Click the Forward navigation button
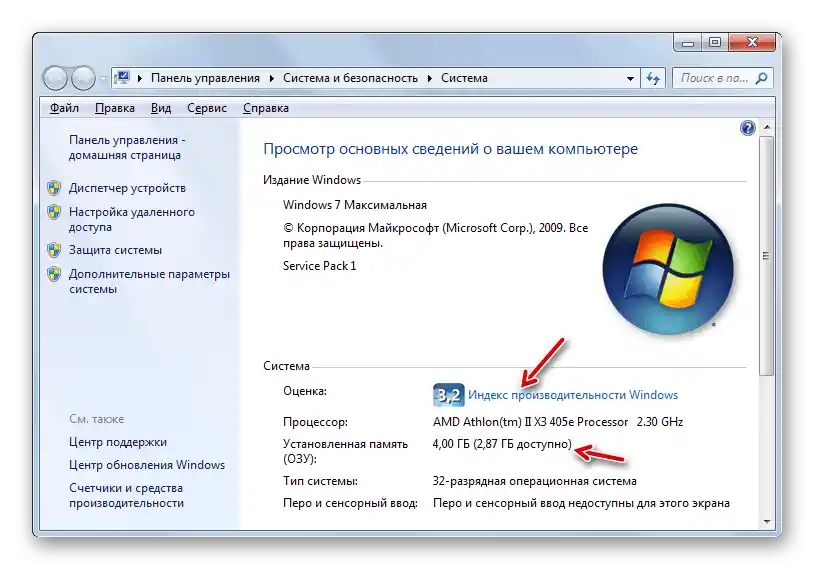The height and width of the screenshot is (570, 815). (83, 78)
